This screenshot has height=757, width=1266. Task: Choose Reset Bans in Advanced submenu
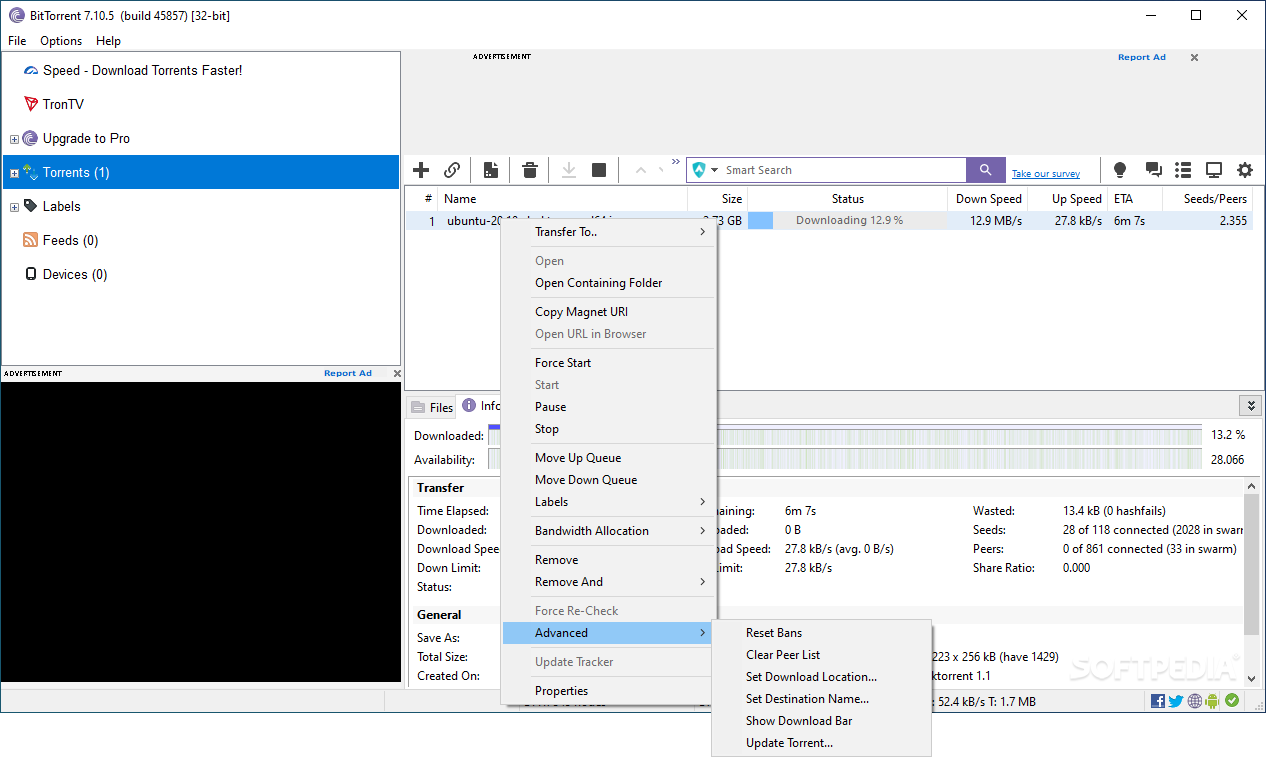(821, 633)
